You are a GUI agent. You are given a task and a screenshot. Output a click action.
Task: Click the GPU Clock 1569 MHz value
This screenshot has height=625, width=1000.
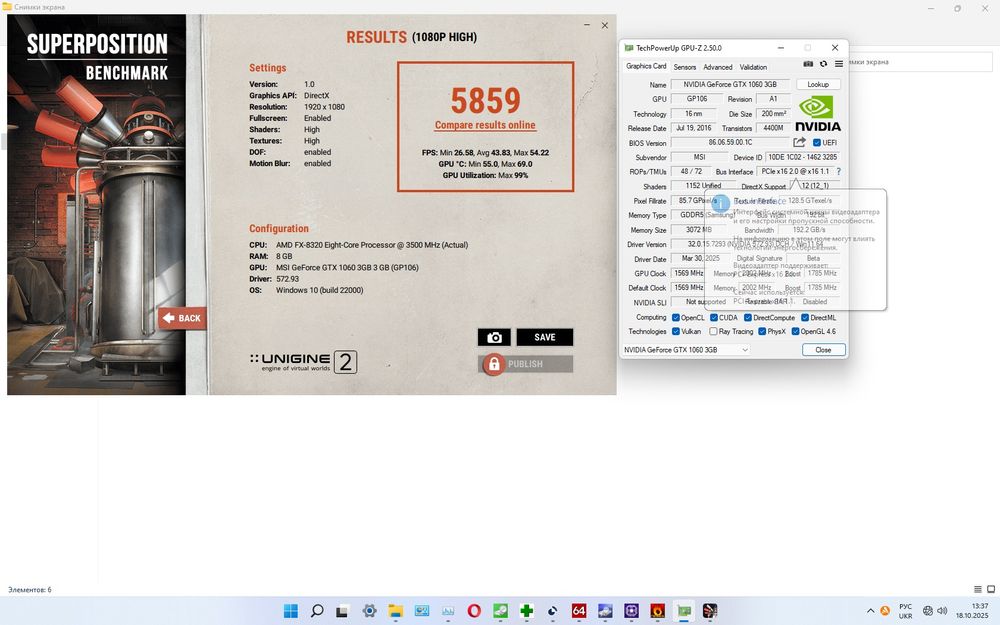[689, 273]
